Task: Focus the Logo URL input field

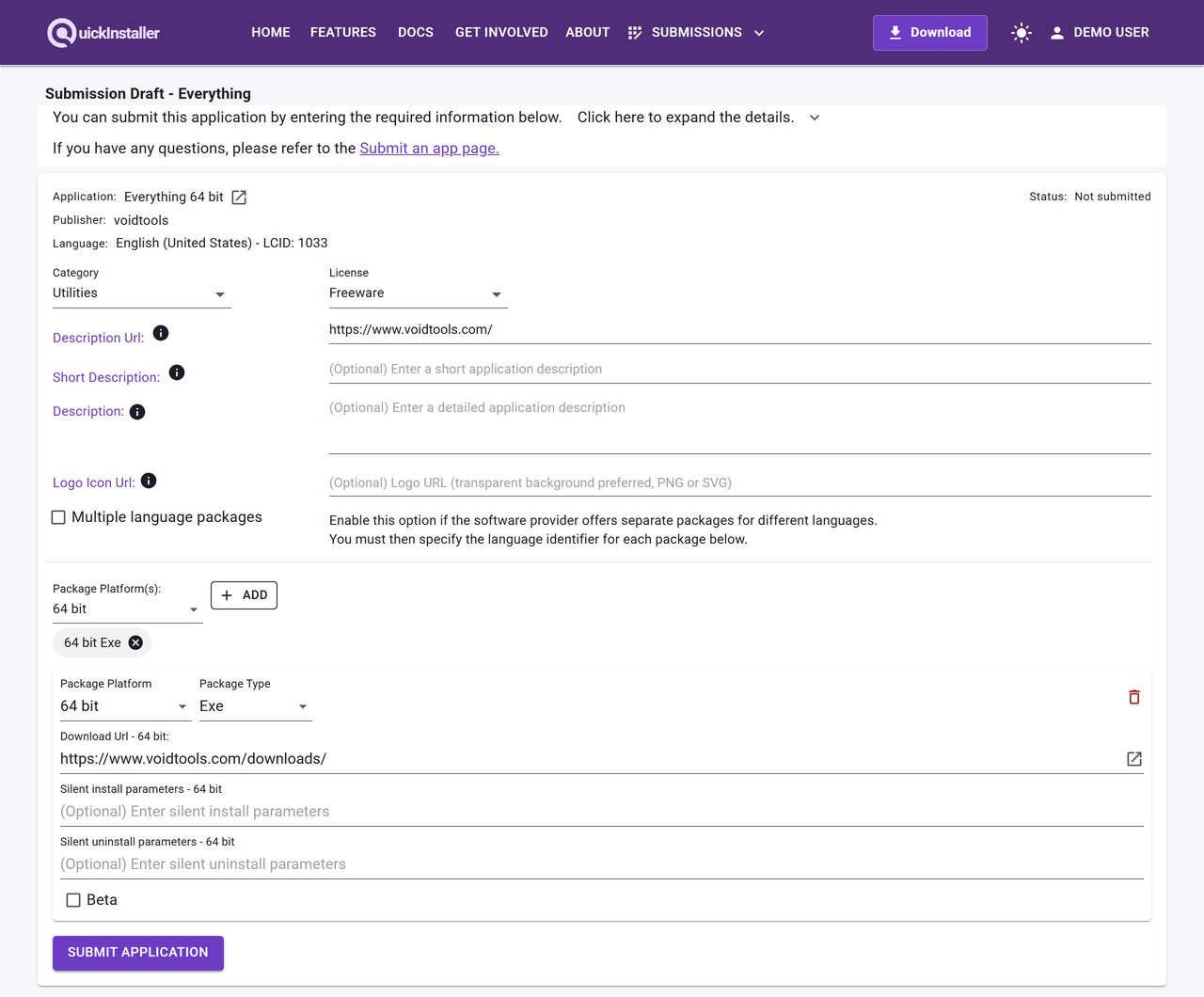Action: tap(740, 483)
